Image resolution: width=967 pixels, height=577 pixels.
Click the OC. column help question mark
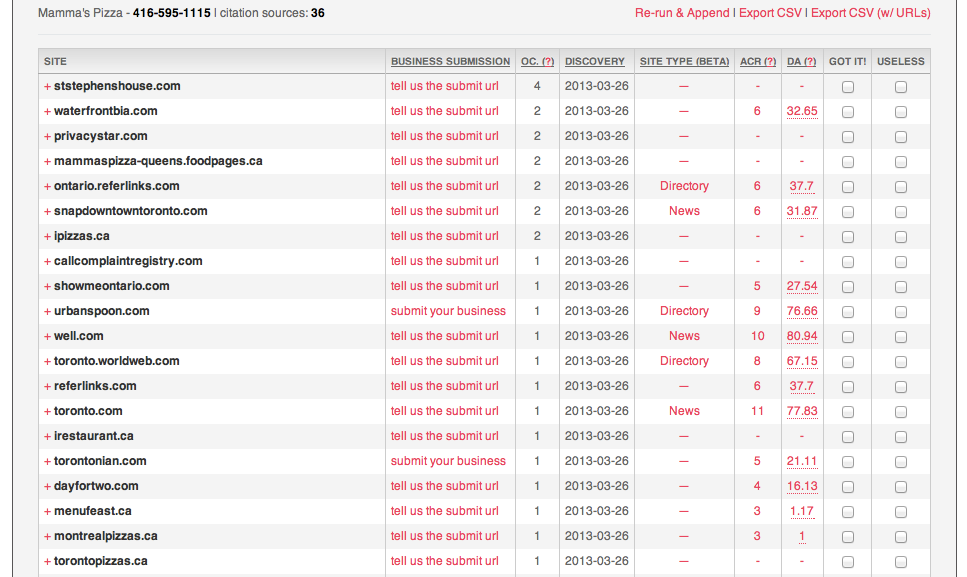coord(549,61)
